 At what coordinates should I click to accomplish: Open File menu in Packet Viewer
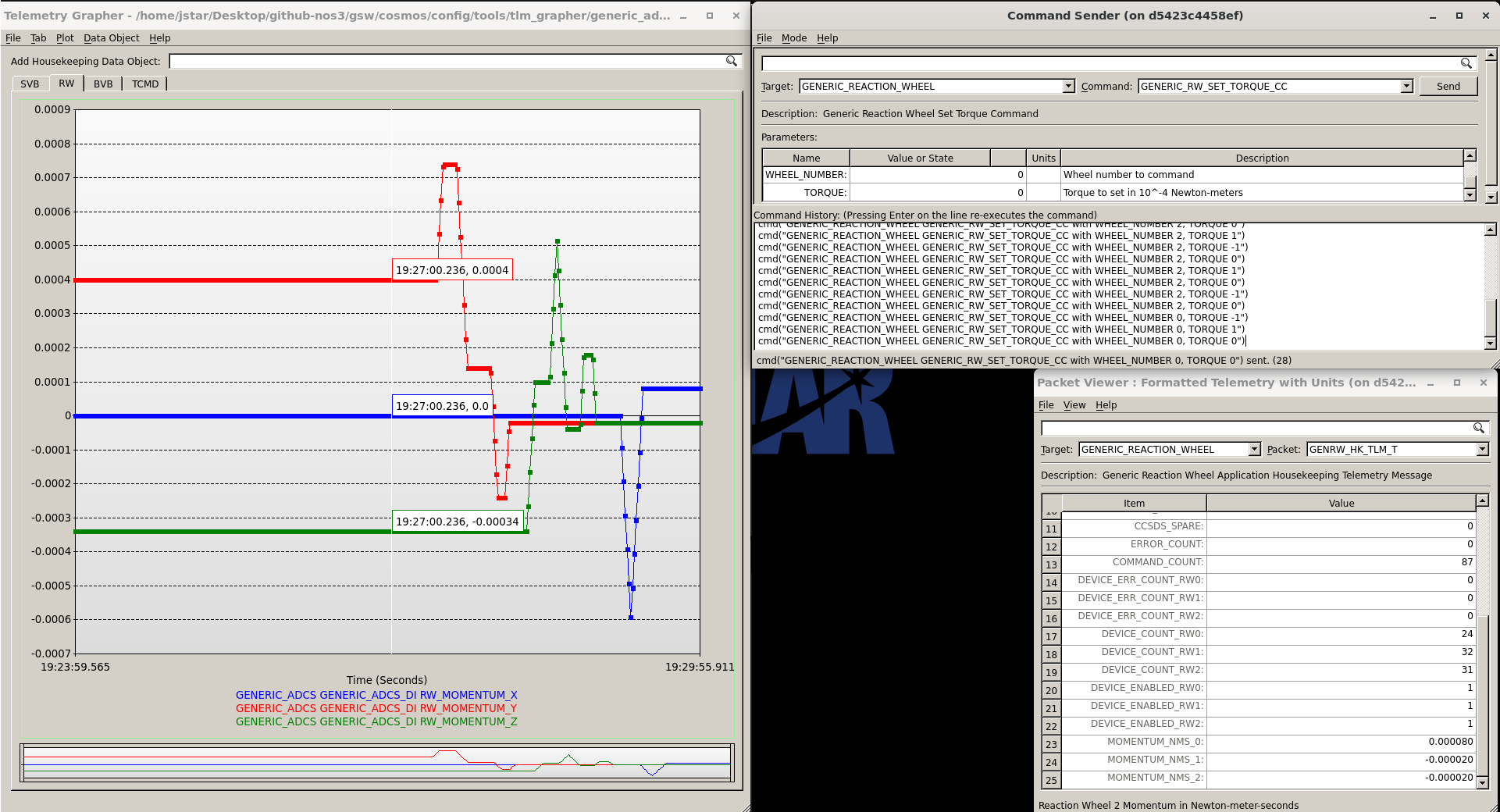[1046, 404]
